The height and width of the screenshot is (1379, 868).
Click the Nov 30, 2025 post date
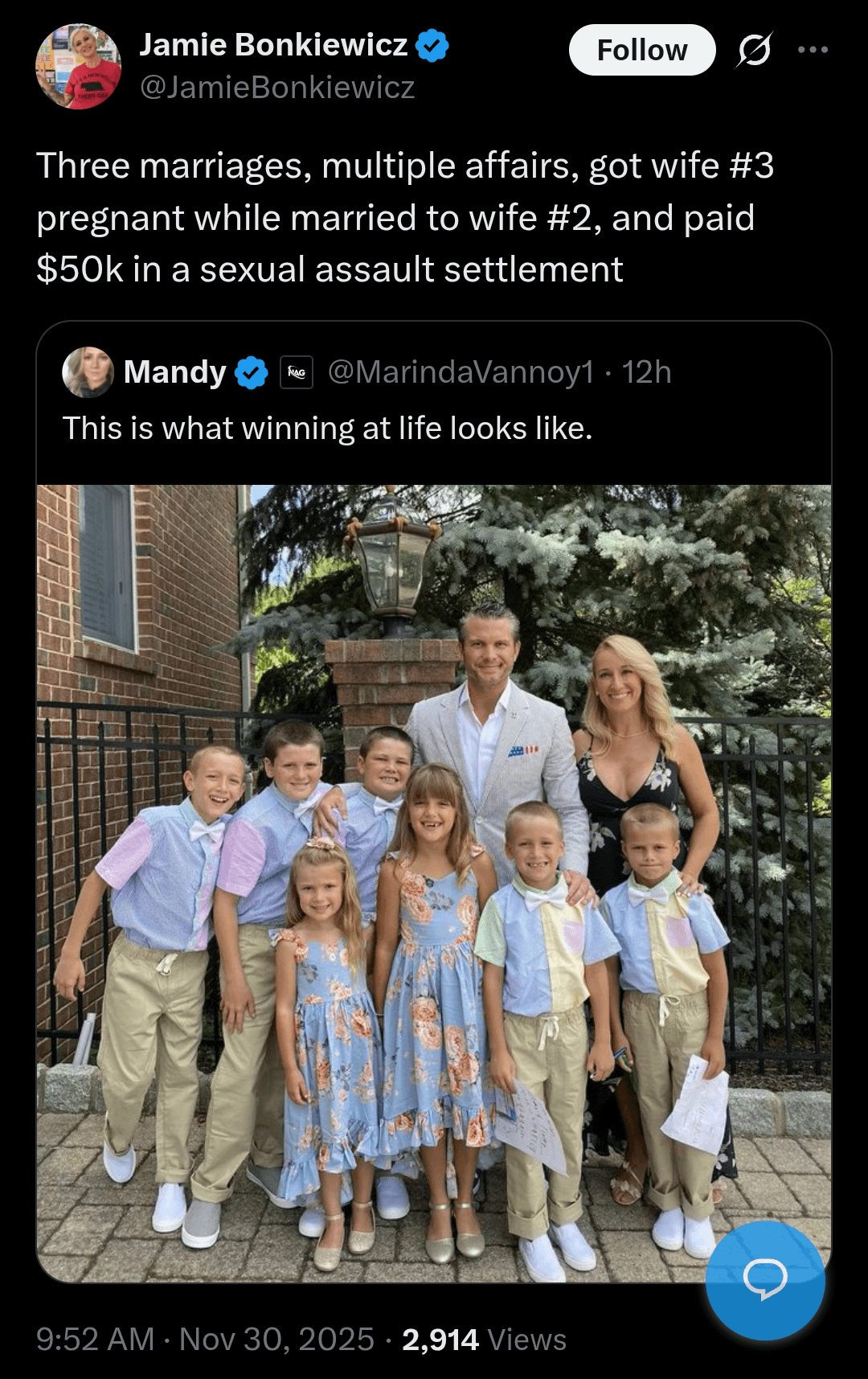tap(276, 1340)
